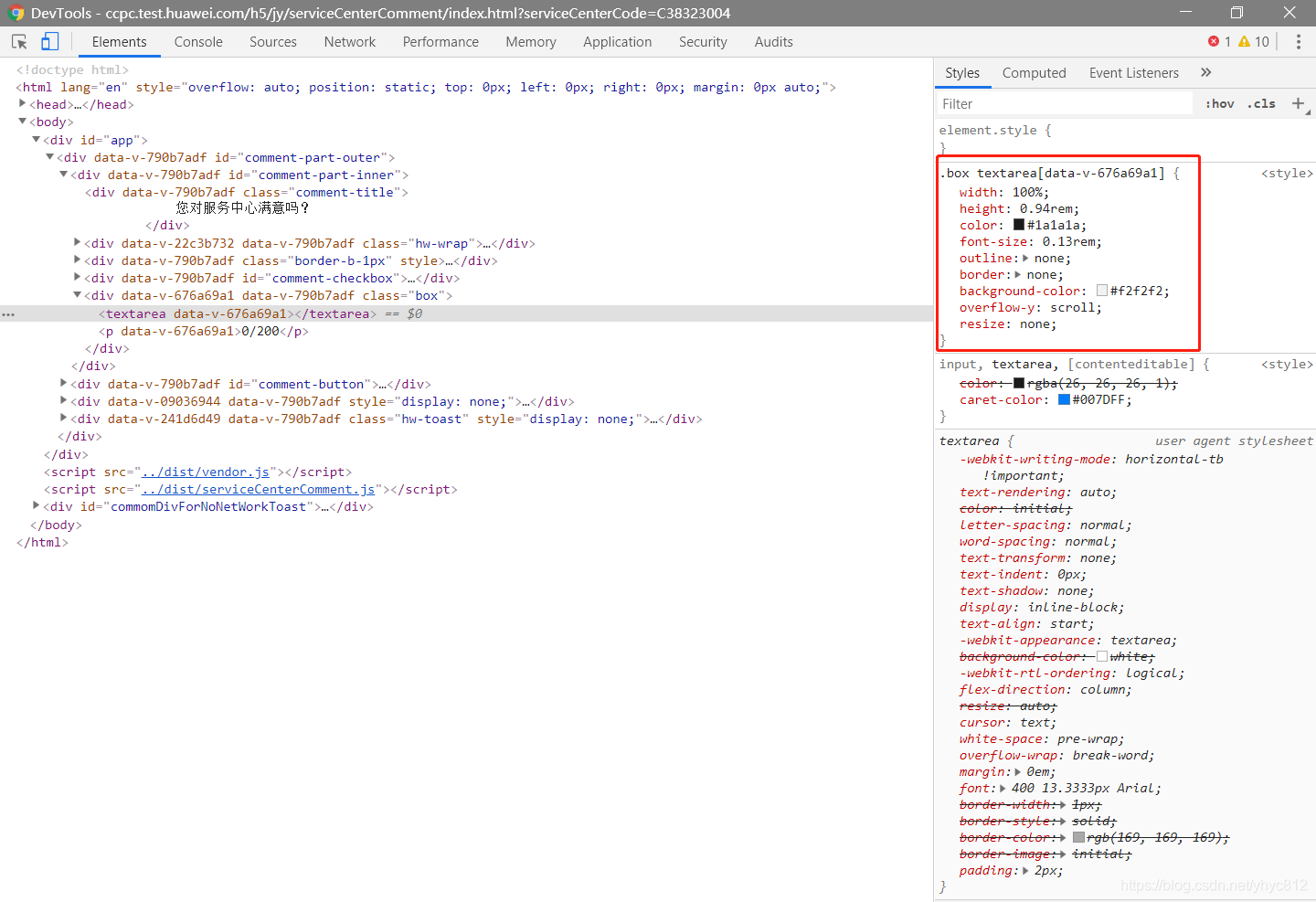Expand the hw-toast div node
Screen dimensions: 1316x902
click(64, 418)
